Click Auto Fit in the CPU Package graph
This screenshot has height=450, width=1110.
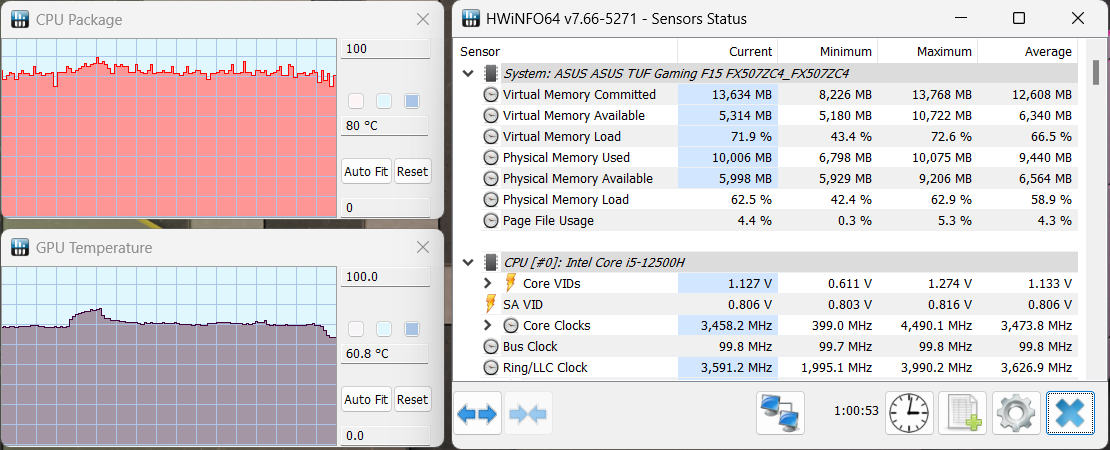click(366, 171)
